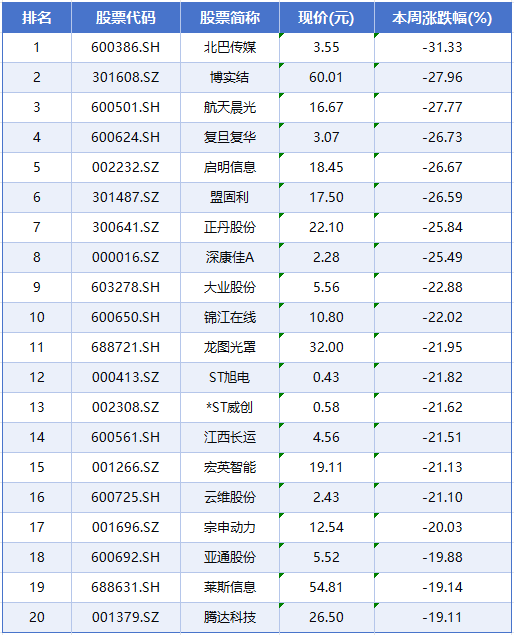The width and height of the screenshot is (514, 635).
Task: Select stock code 600561.SH cell
Action: pyautogui.click(x=126, y=437)
